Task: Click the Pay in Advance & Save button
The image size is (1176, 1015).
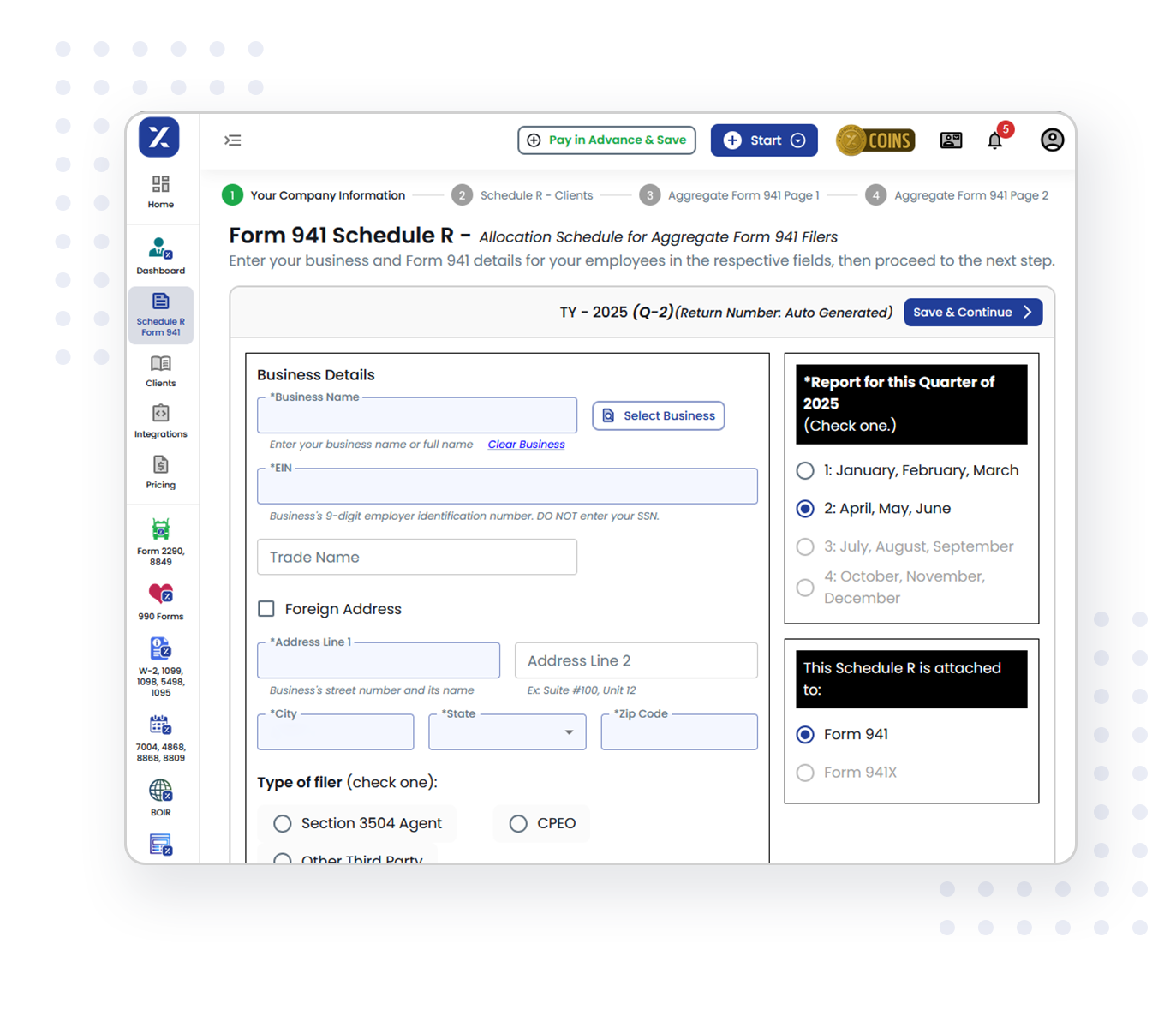Action: point(606,140)
